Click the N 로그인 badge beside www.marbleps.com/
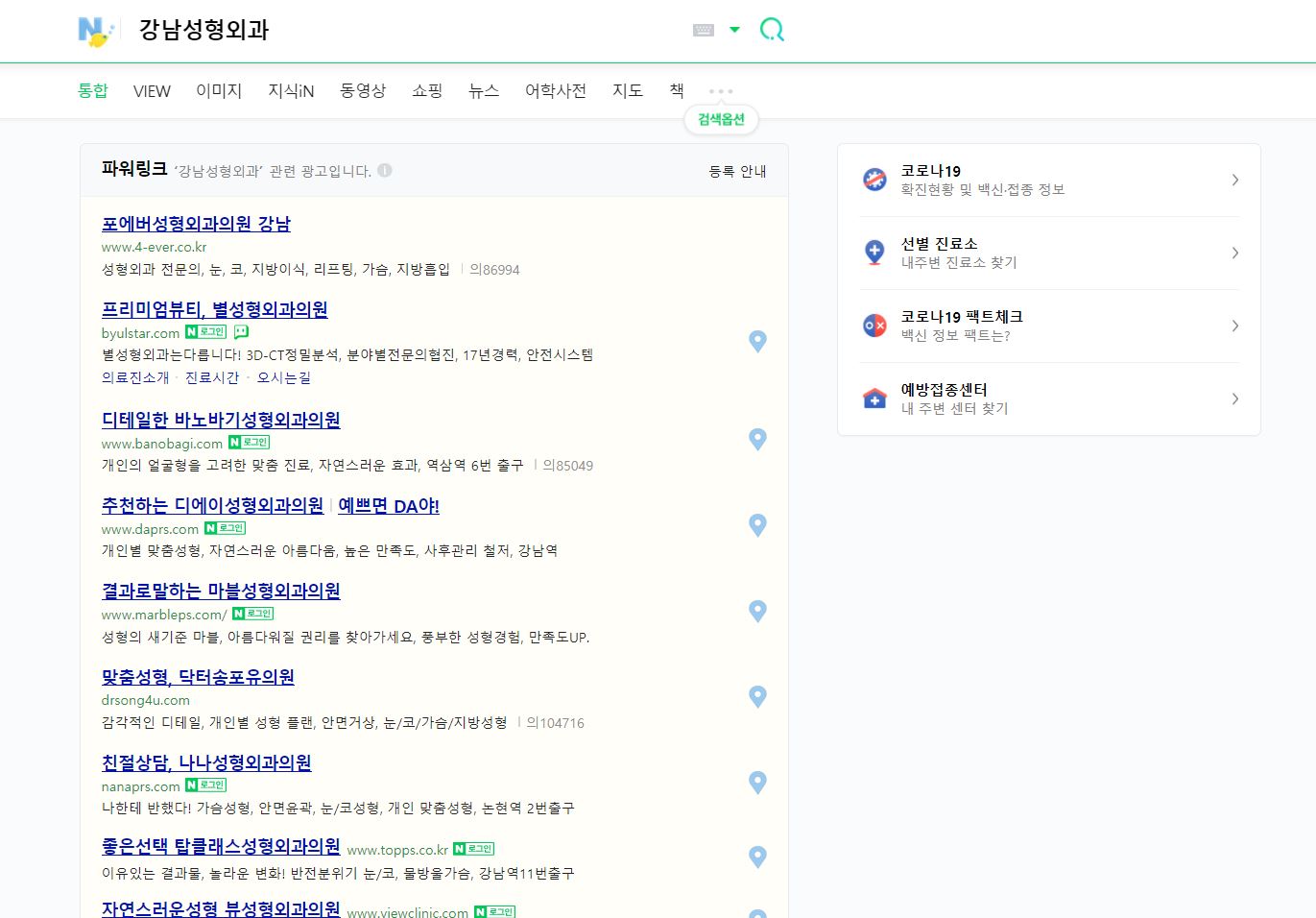Viewport: 1316px width, 918px height. 252,614
